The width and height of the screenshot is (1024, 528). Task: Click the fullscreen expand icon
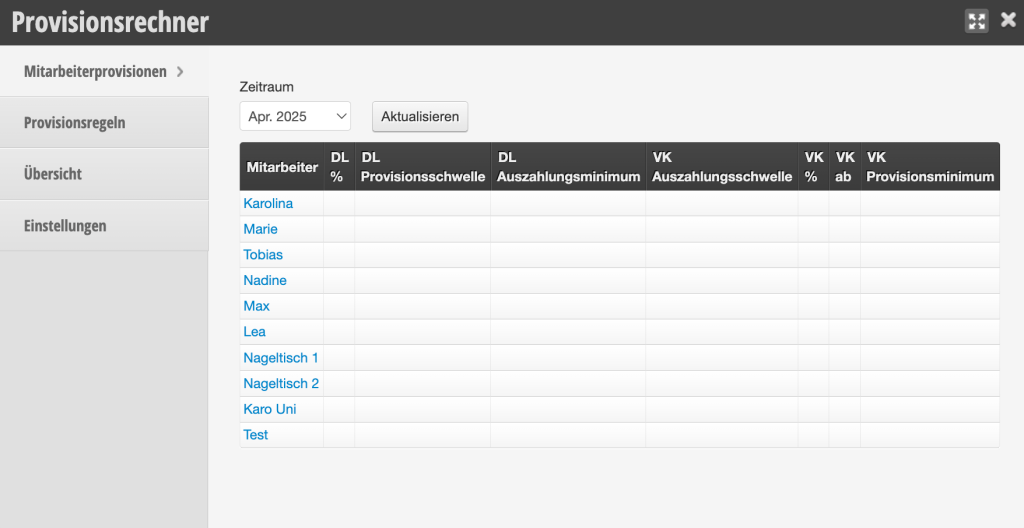tap(976, 21)
